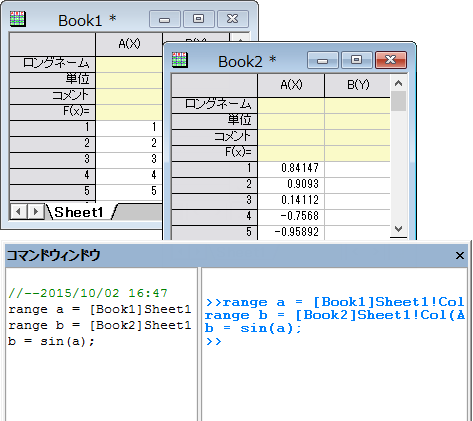
Task: Click the コメント row label in Book2
Action: 214,137
